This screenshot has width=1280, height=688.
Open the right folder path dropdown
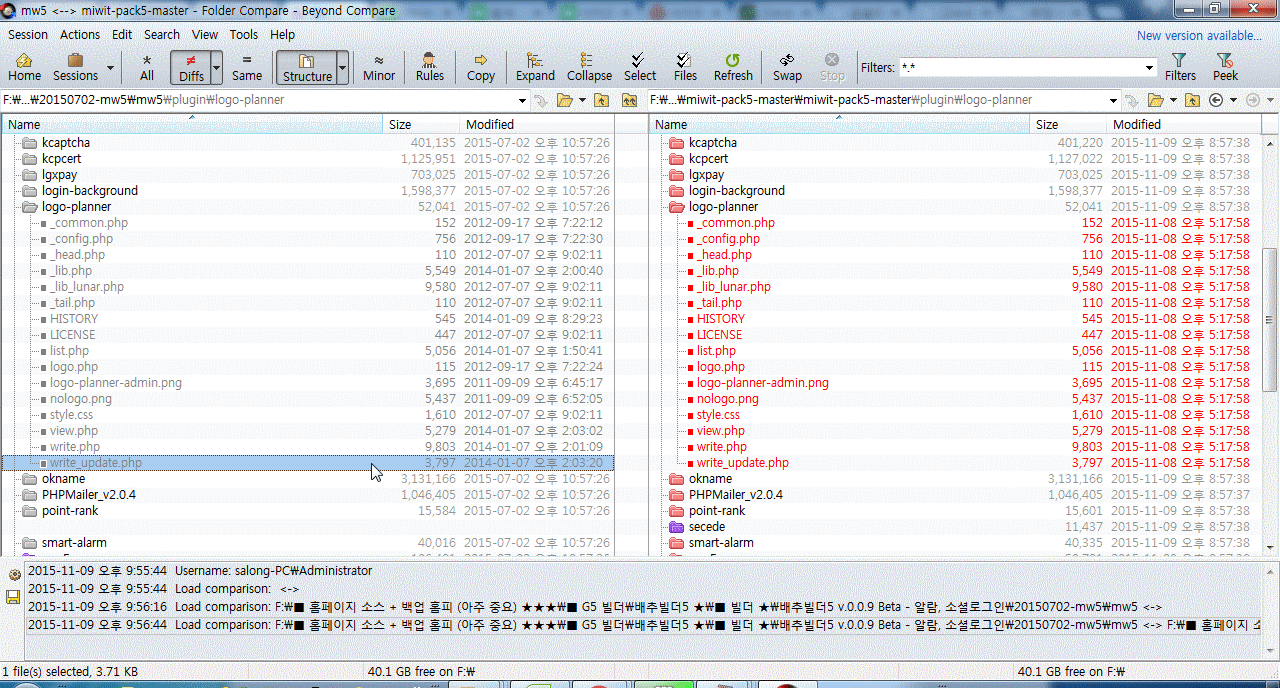pos(1113,100)
